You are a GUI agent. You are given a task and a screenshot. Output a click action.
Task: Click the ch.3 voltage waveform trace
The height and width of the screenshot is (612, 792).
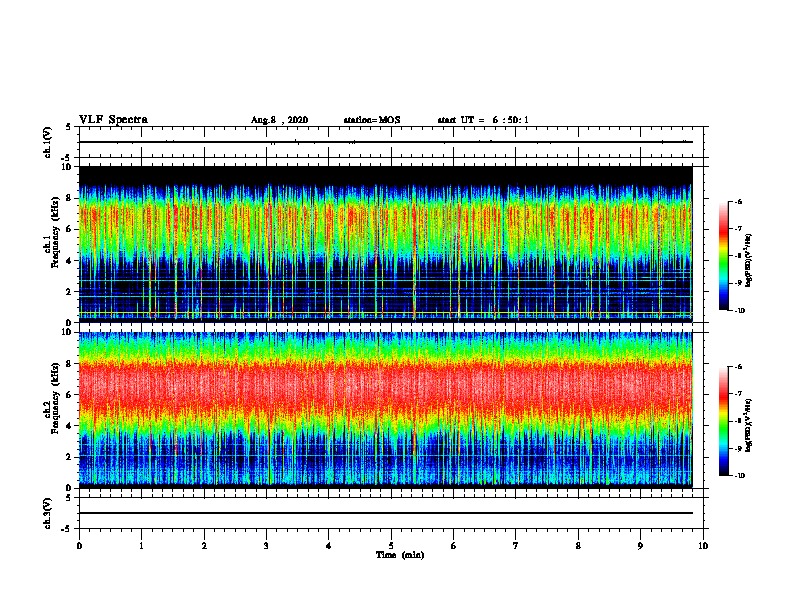(386, 513)
